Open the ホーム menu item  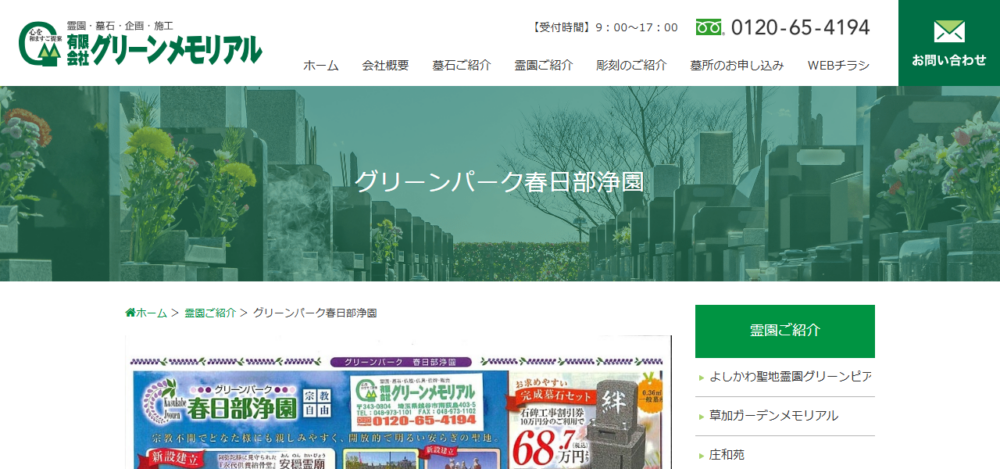(321, 65)
